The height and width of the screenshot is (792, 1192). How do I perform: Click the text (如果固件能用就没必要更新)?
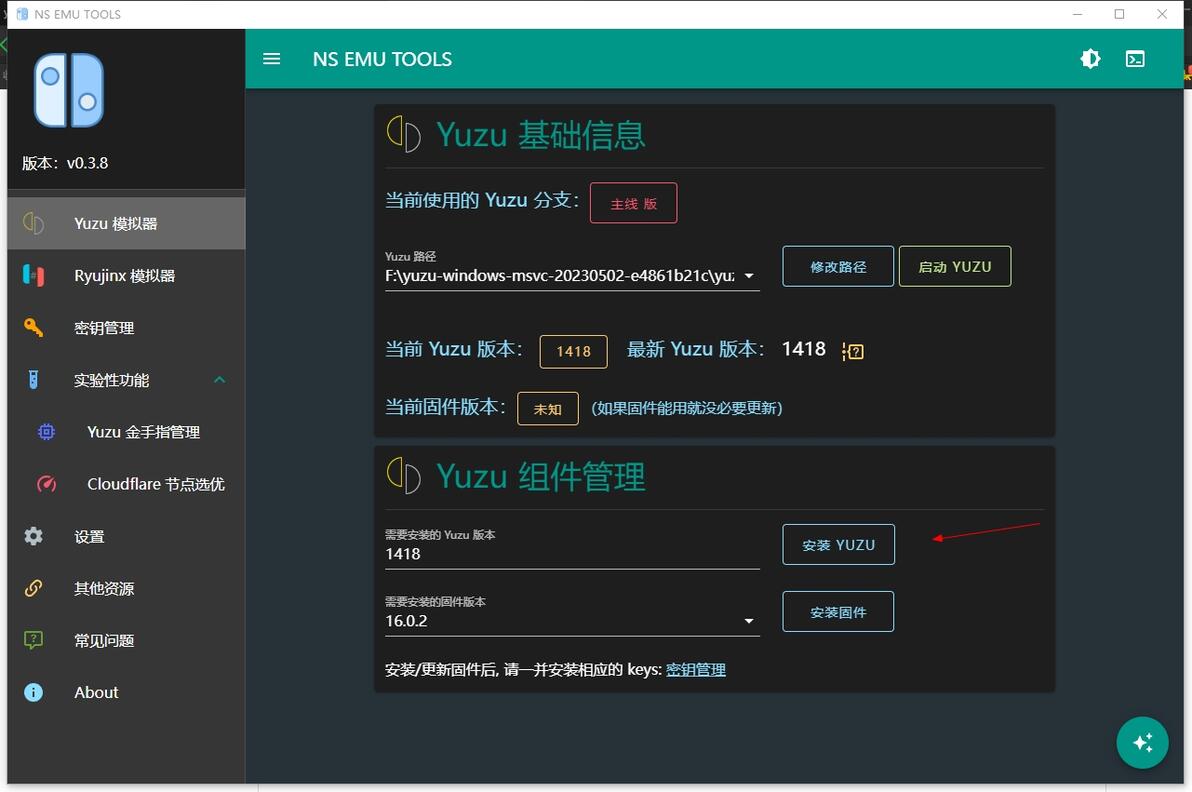point(686,408)
